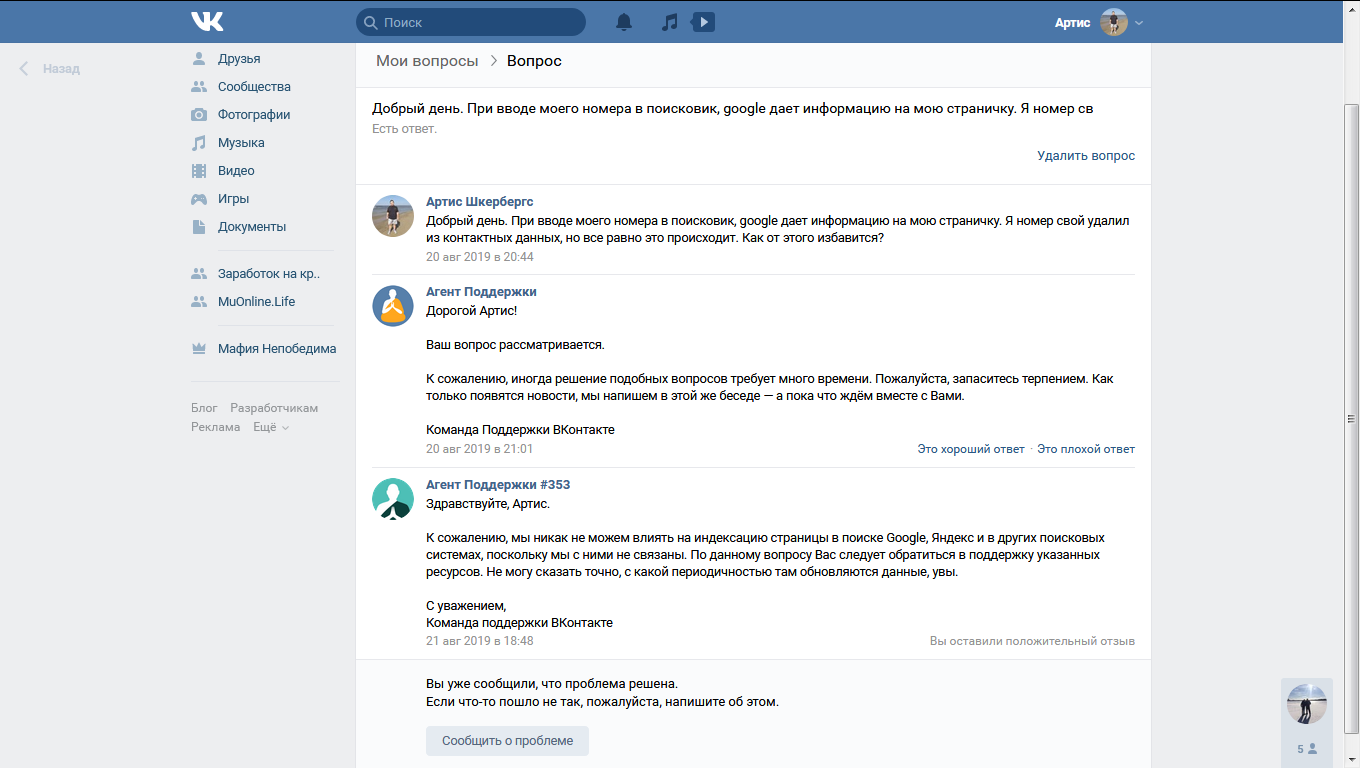Click the orange Агент Поддержки avatar
The height and width of the screenshot is (768, 1360).
tap(393, 306)
